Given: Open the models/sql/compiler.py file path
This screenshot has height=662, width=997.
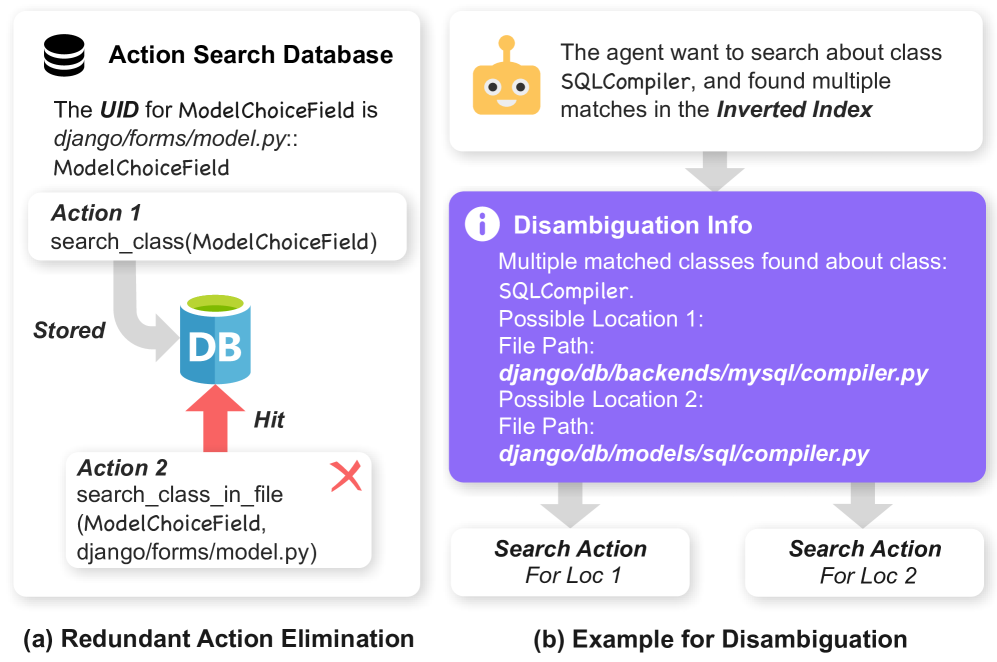Looking at the screenshot, I should (x=683, y=454).
